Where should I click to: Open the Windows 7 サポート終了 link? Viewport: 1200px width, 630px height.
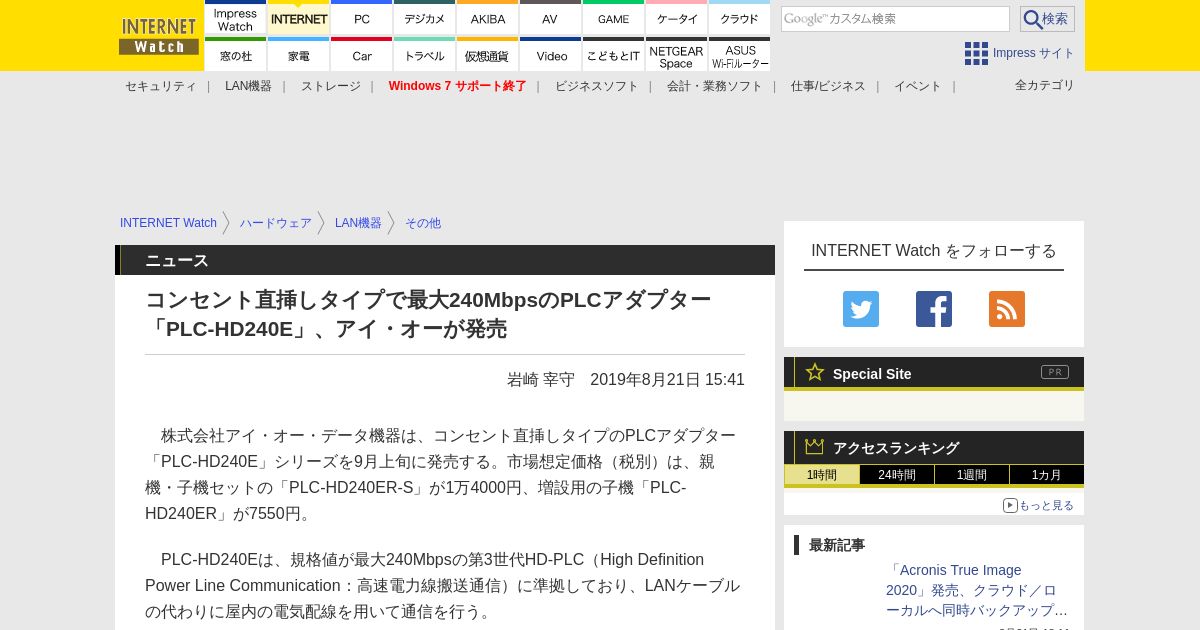458,86
